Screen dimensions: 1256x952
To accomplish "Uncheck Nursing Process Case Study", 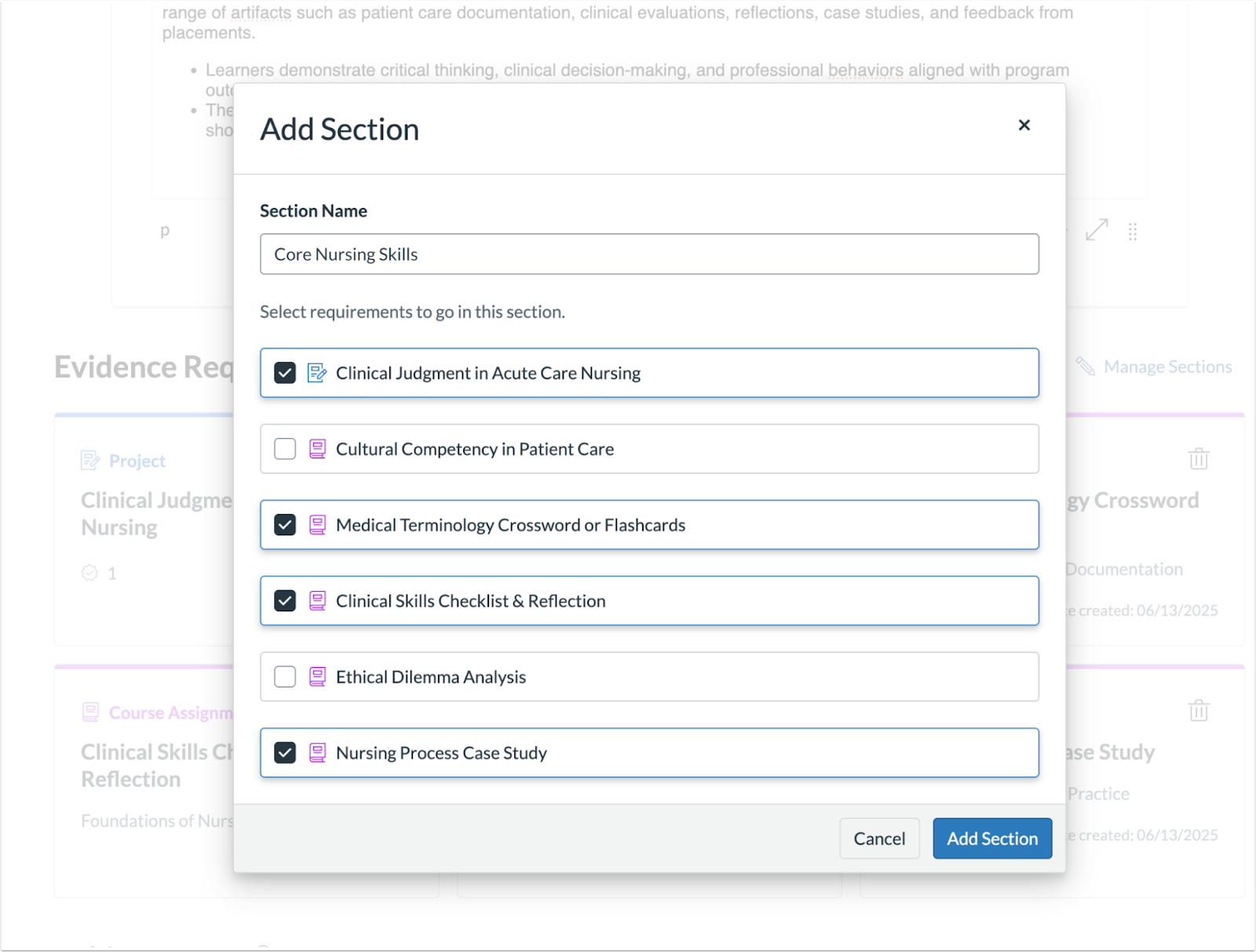I will point(285,753).
